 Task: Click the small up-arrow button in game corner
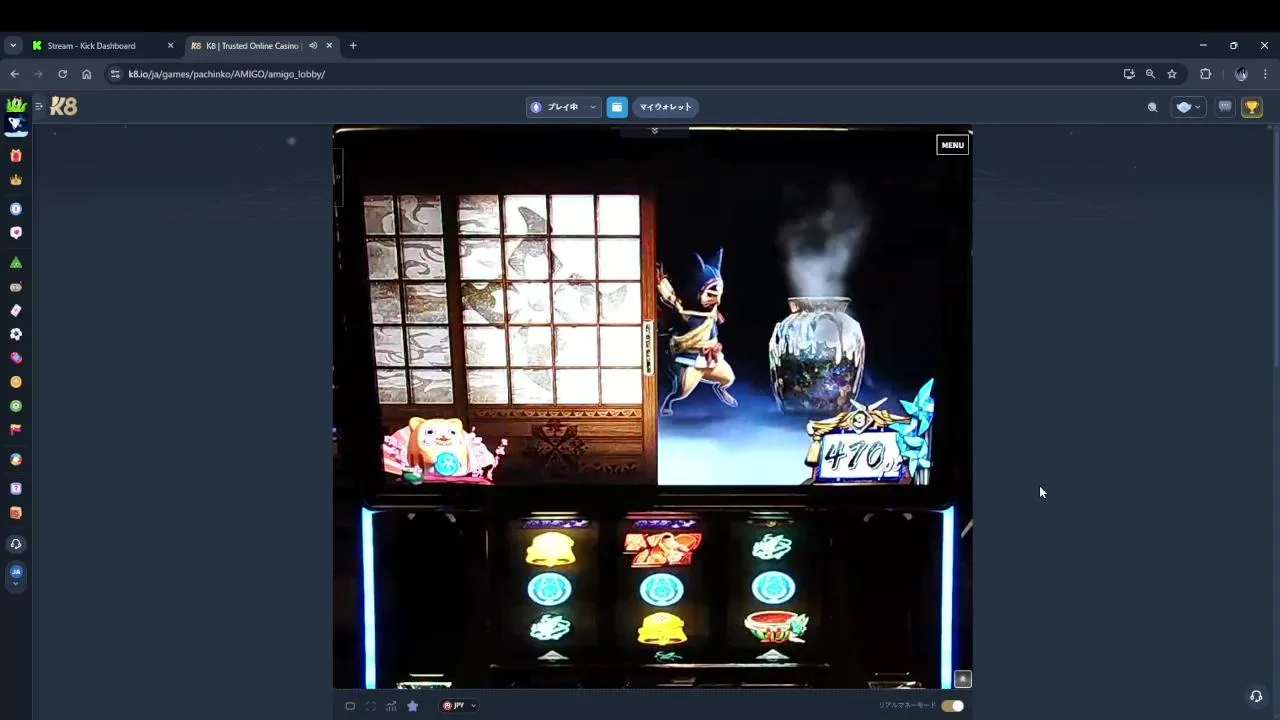962,679
